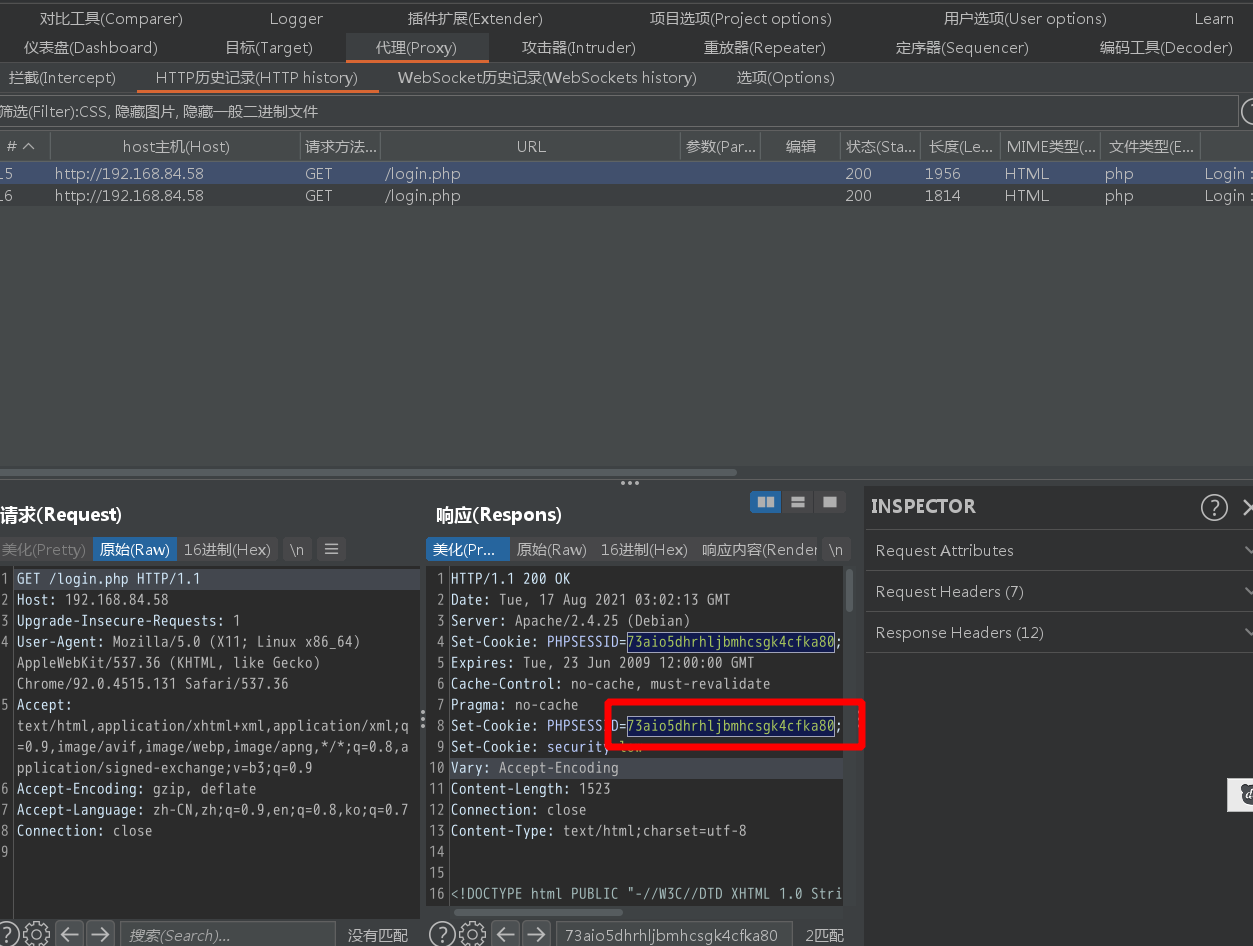Open the Inspector help icon

click(x=1214, y=507)
